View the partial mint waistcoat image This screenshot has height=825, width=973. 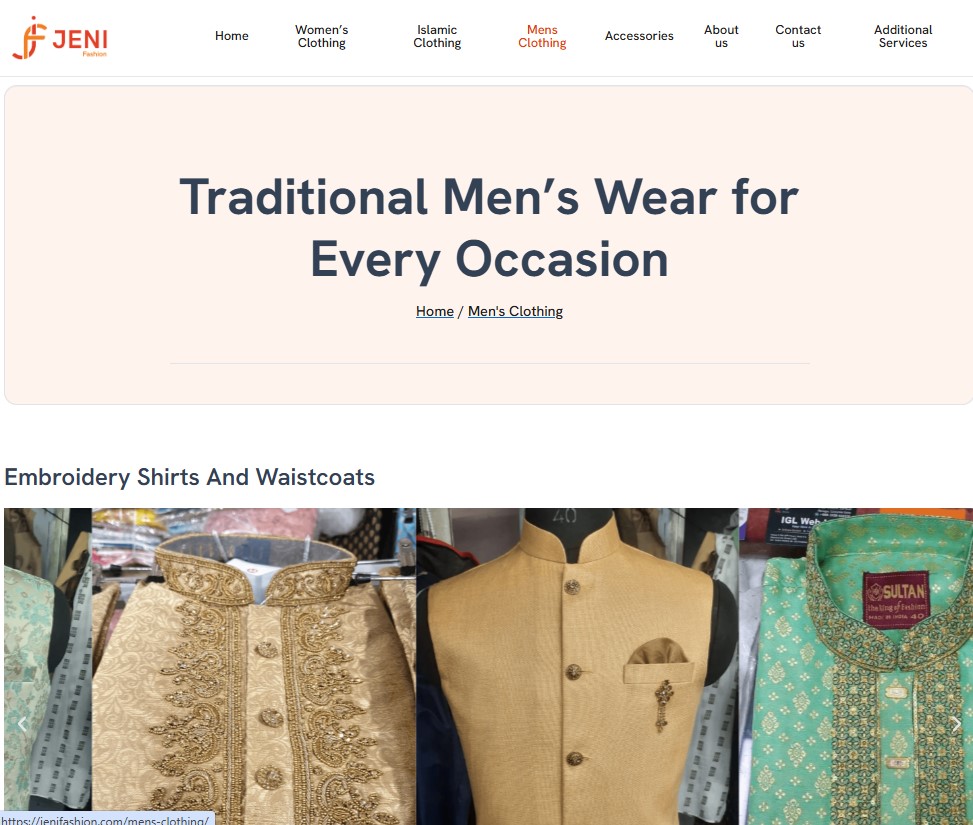click(48, 666)
